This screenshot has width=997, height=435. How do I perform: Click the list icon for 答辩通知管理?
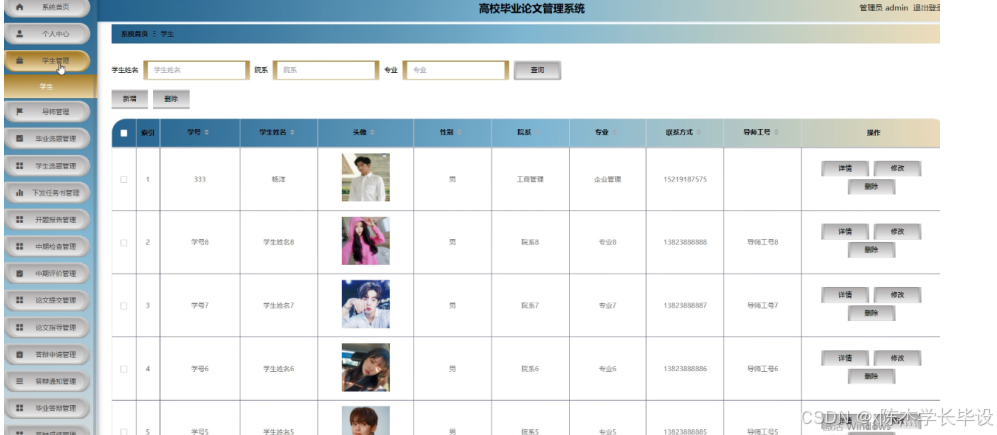(20, 381)
